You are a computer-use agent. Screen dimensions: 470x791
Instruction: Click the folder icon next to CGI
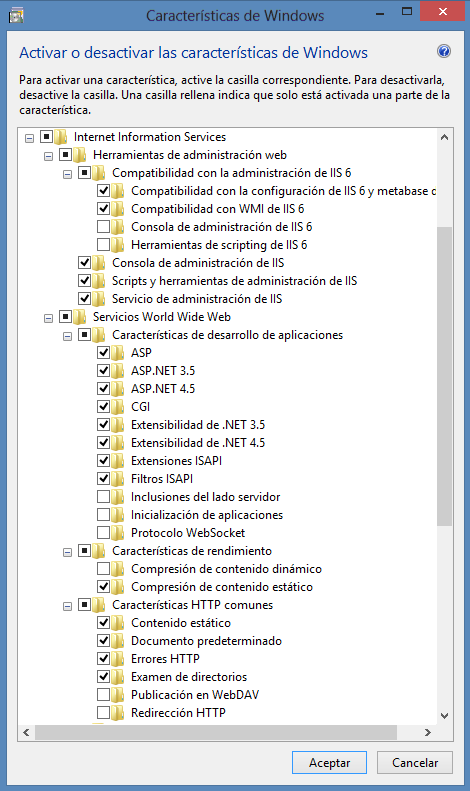(x=118, y=407)
